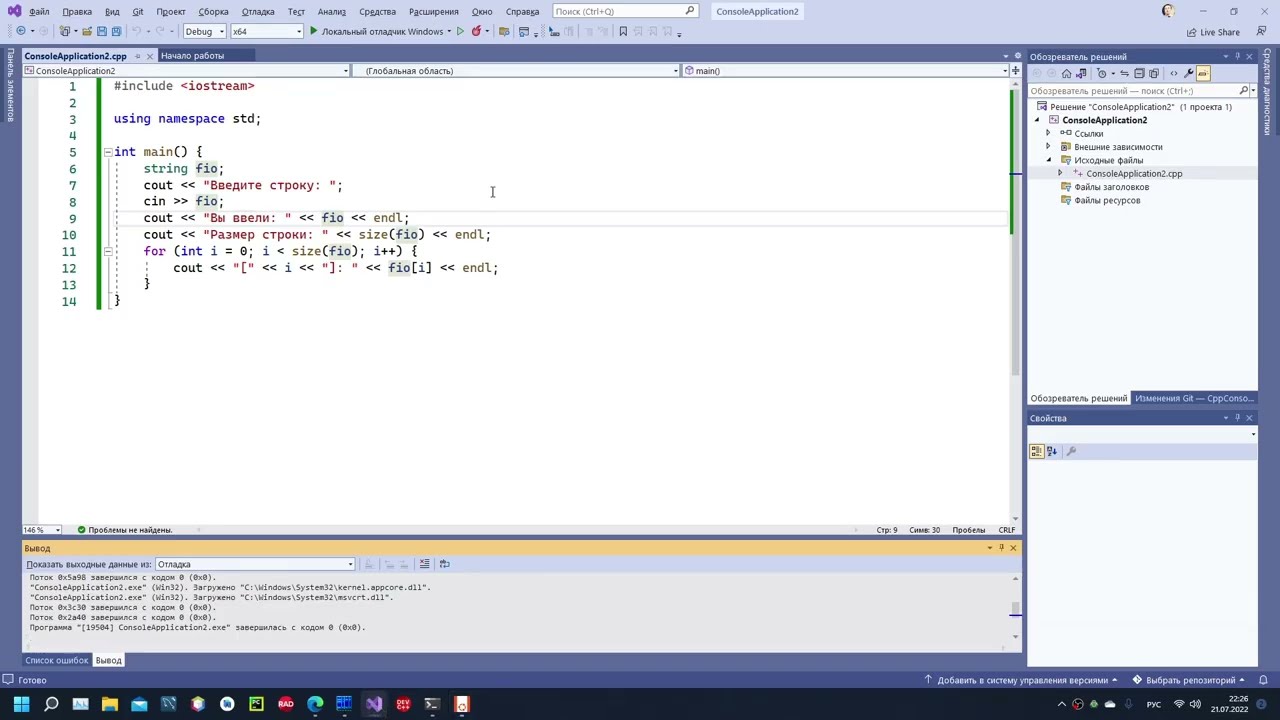The width and height of the screenshot is (1280, 720).
Task: Open the Файл menu
Action: [39, 11]
